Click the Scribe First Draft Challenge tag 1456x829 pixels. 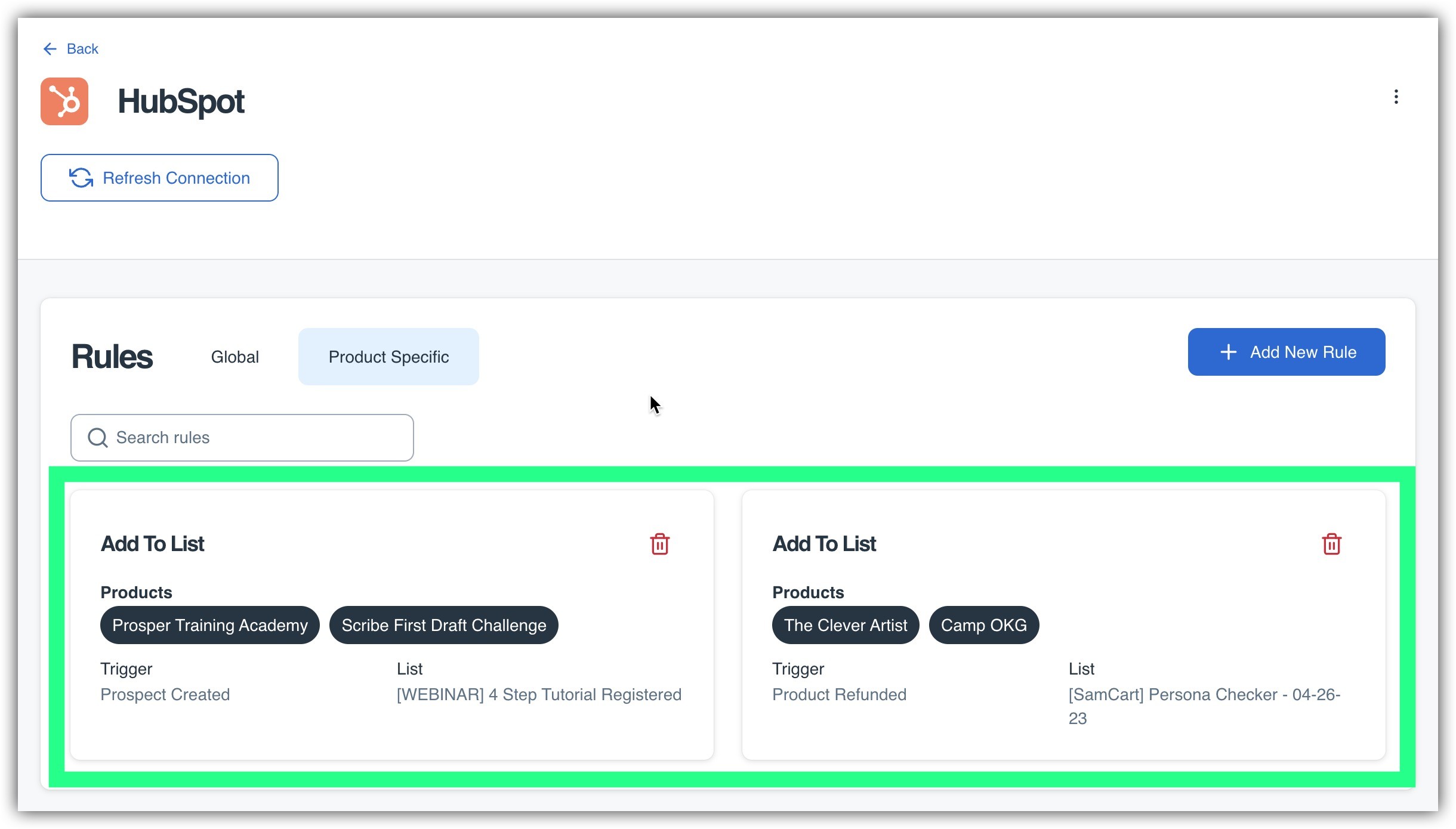tap(443, 625)
